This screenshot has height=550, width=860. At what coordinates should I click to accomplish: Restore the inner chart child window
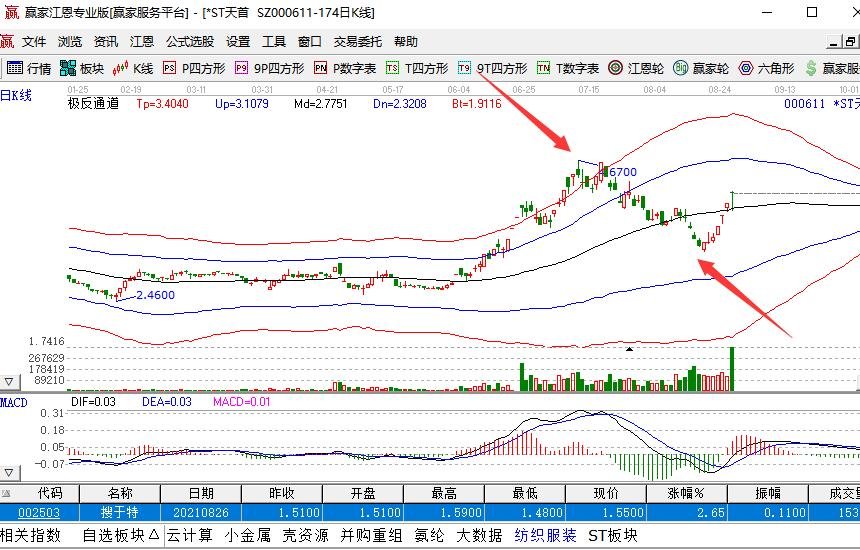(850, 42)
